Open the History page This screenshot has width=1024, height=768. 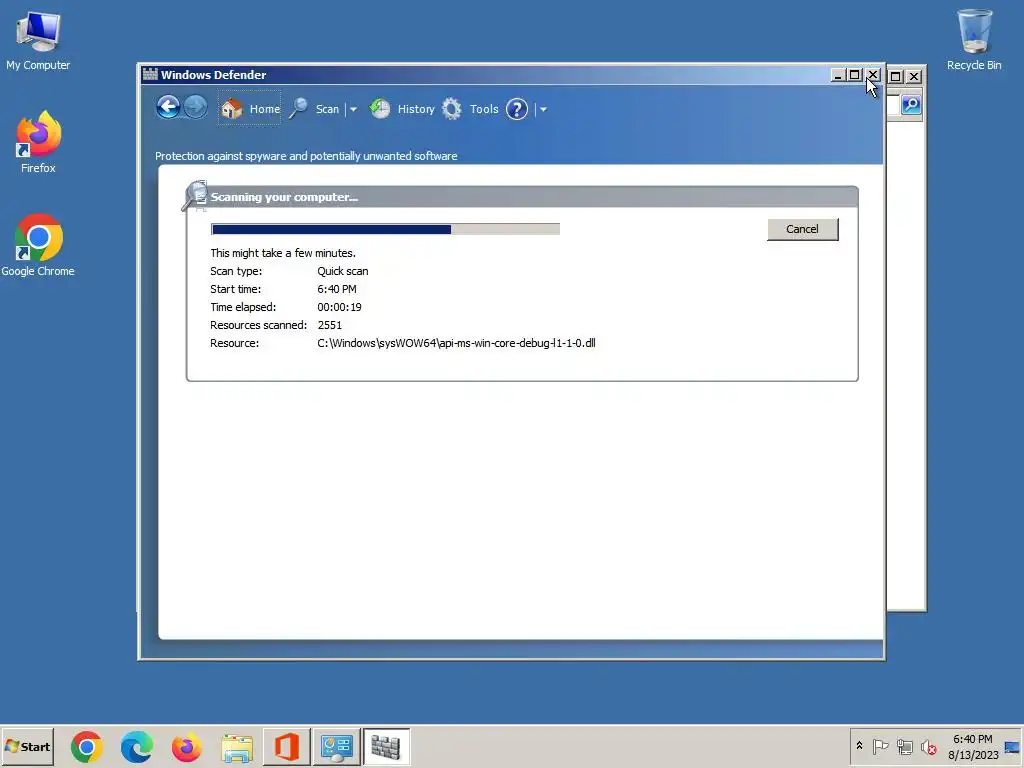402,109
